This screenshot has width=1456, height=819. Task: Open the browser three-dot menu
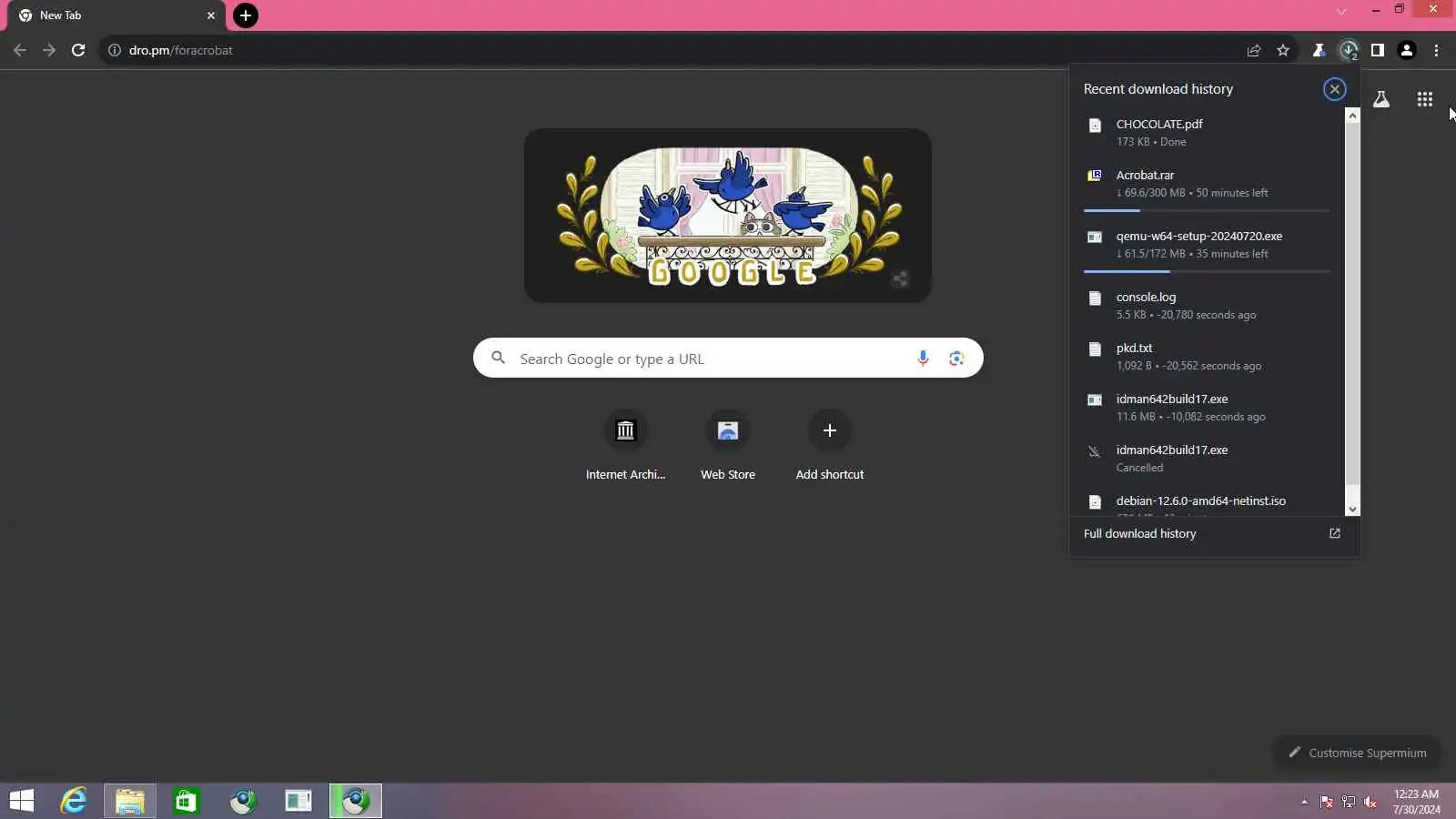1437,50
